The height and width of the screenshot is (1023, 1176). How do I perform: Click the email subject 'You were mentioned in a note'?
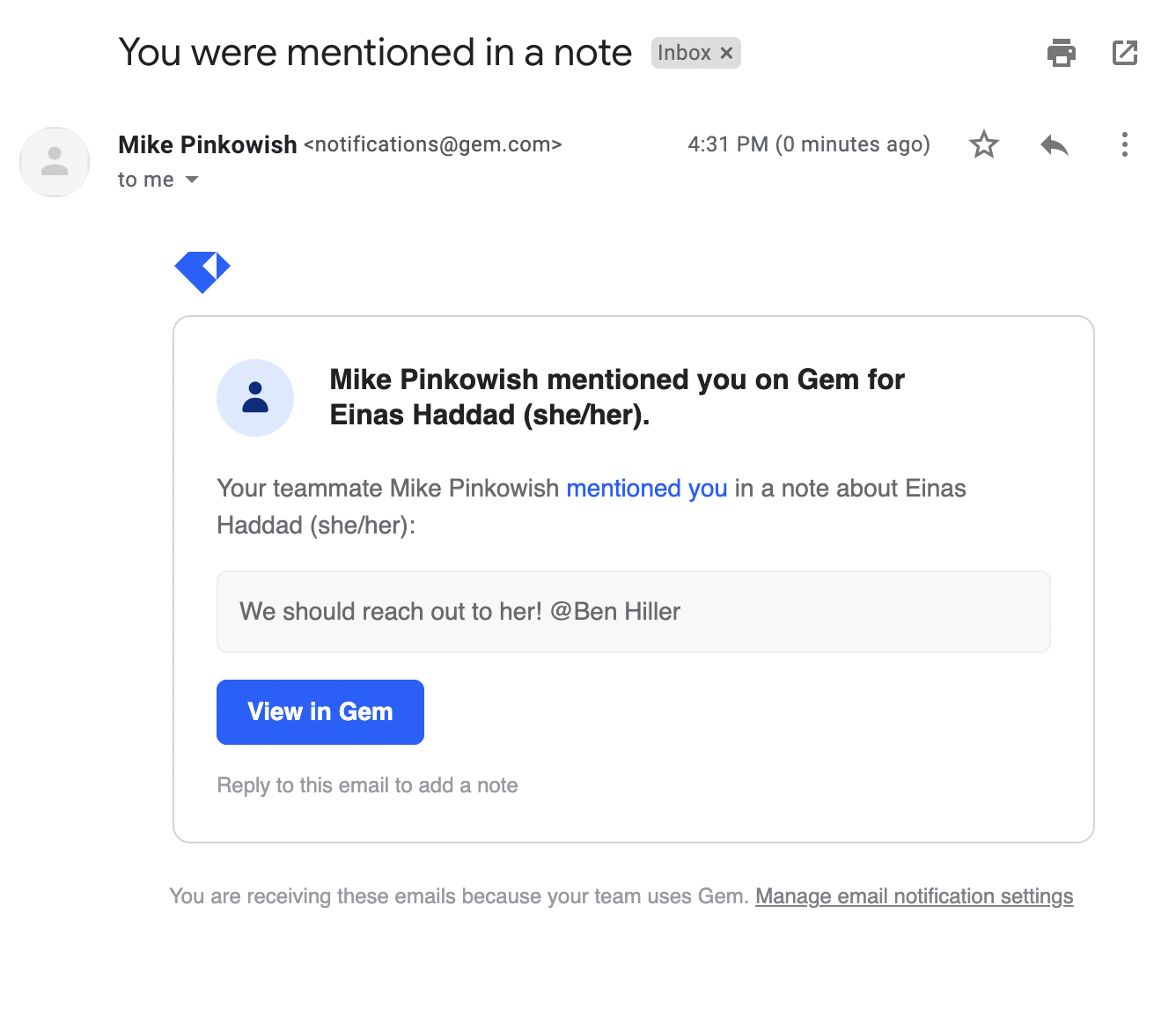pos(375,53)
